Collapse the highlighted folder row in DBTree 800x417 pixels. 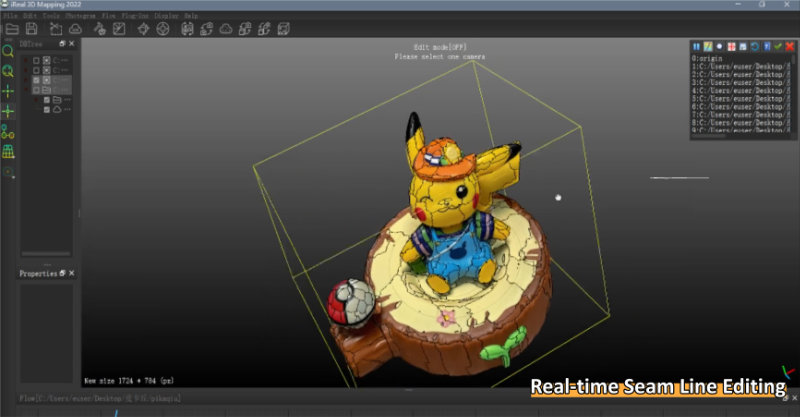[26, 90]
